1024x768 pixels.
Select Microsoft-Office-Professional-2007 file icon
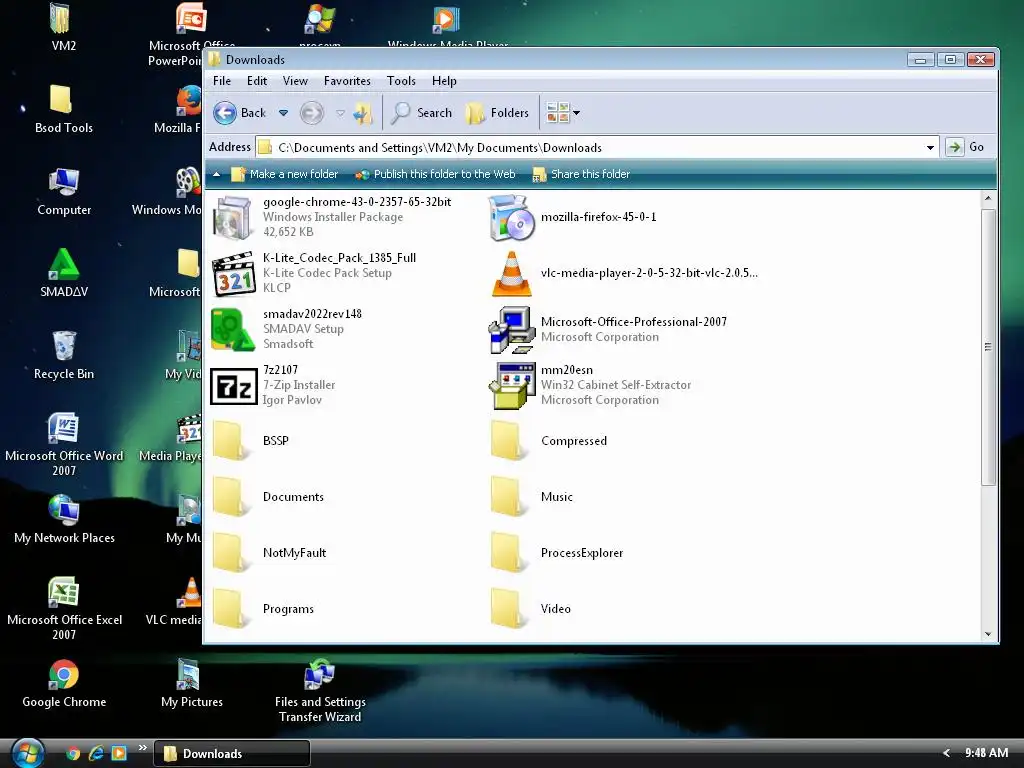[x=511, y=329]
